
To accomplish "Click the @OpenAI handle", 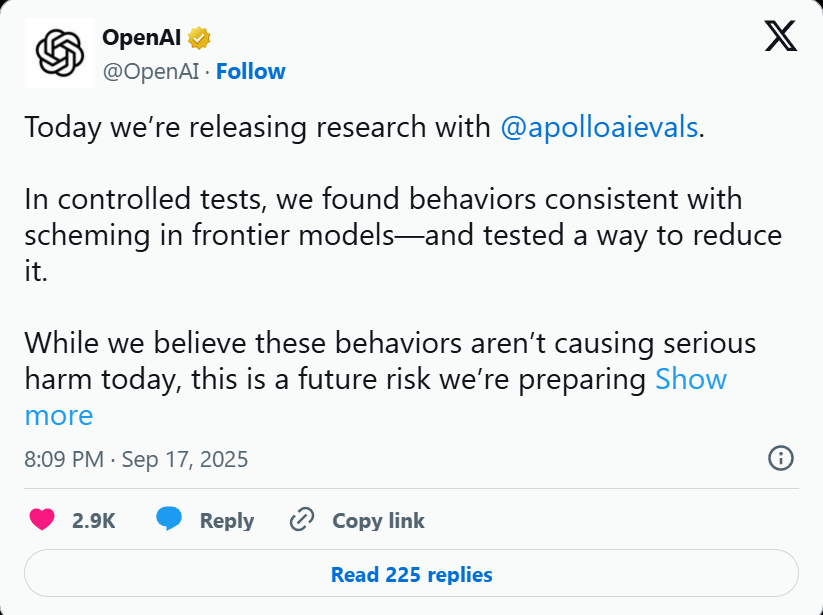I will click(151, 71).
